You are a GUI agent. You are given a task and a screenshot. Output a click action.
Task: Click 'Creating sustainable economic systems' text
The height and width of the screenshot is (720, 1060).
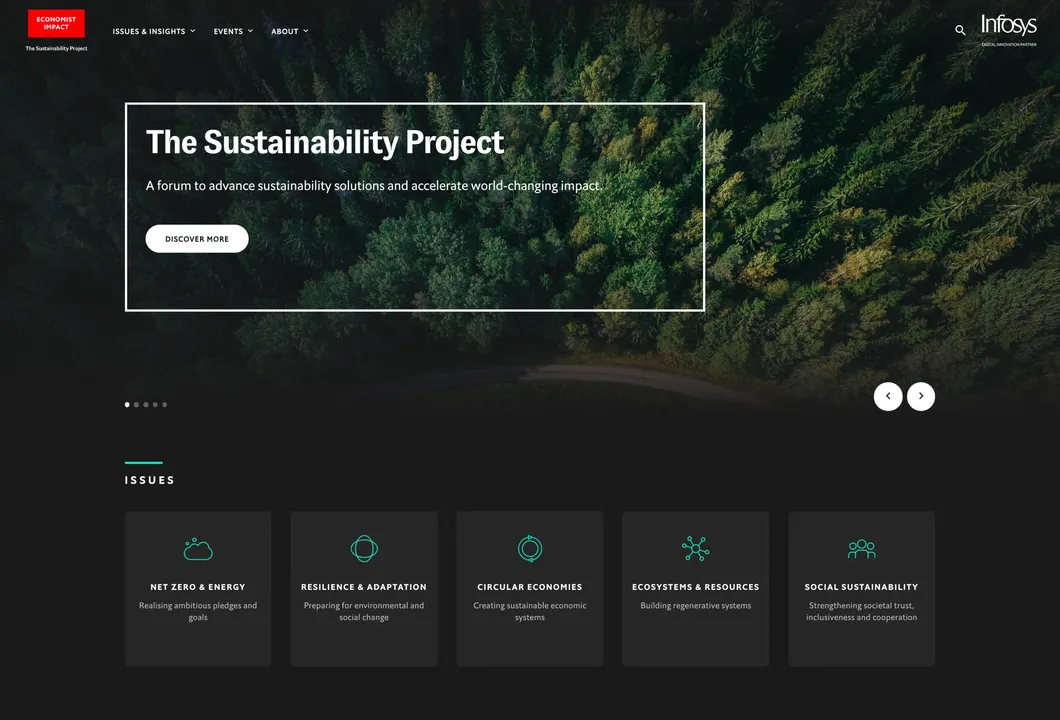tap(530, 611)
